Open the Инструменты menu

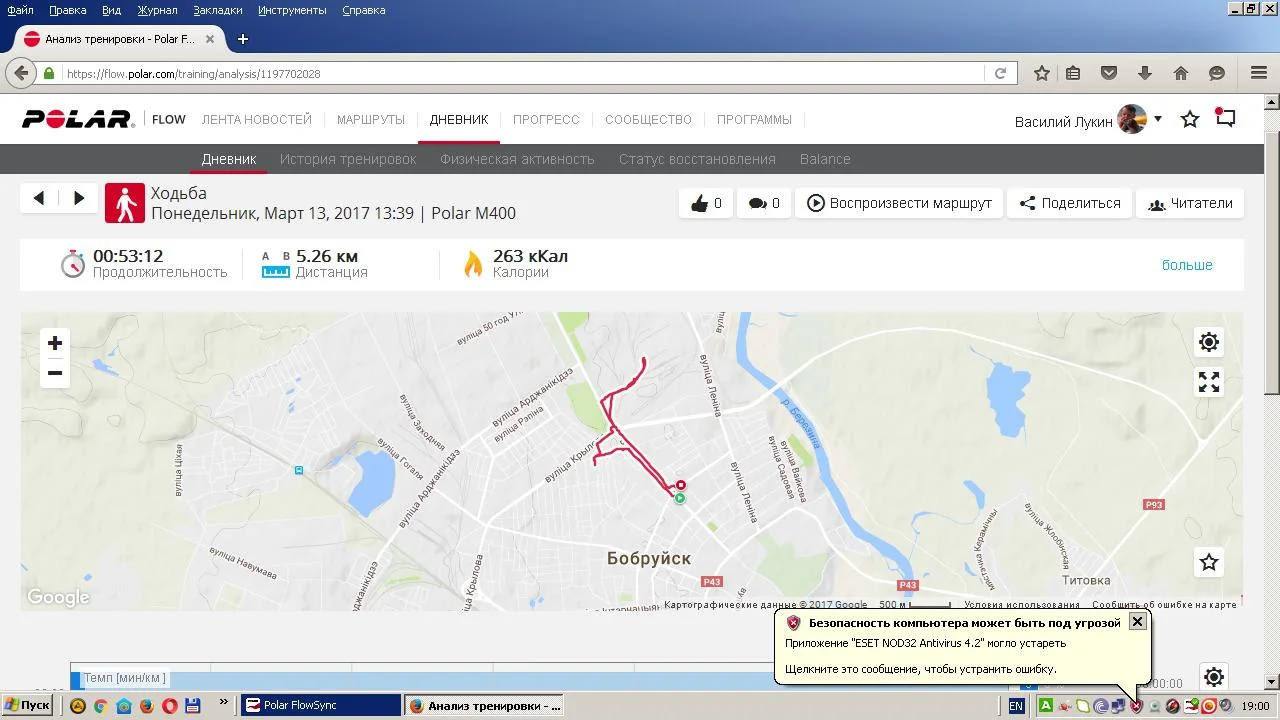click(x=292, y=10)
